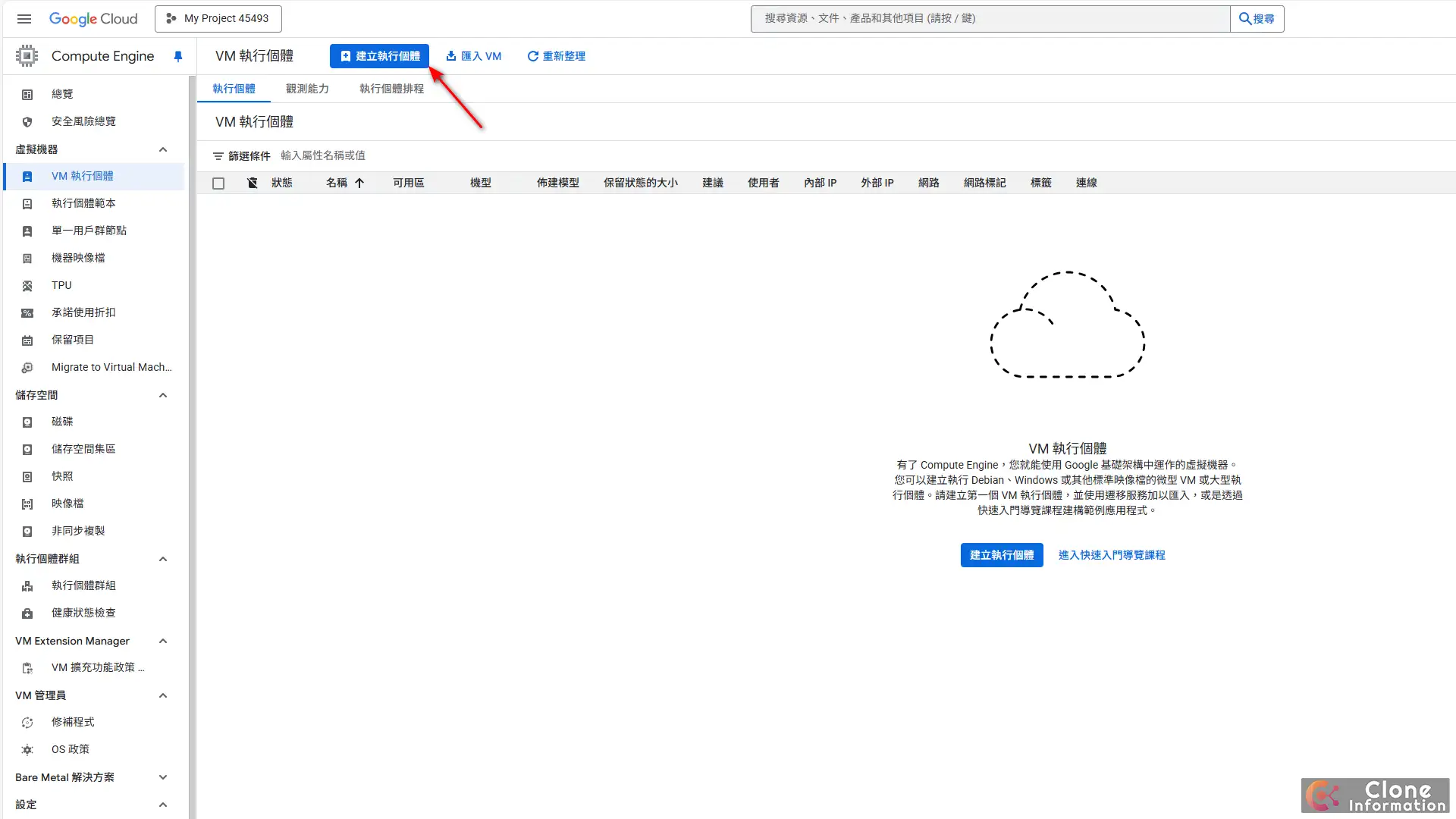Click the 執行個體群組 group icon

tap(27, 585)
